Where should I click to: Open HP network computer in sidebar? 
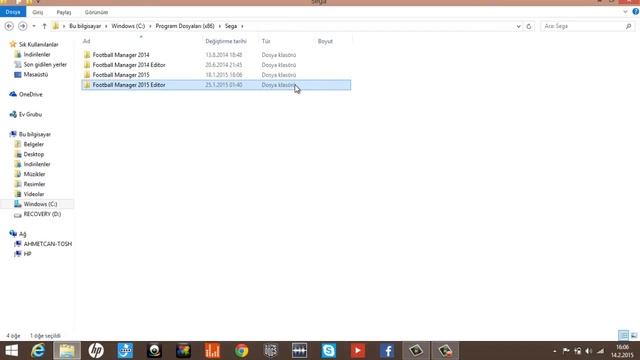pyautogui.click(x=27, y=254)
